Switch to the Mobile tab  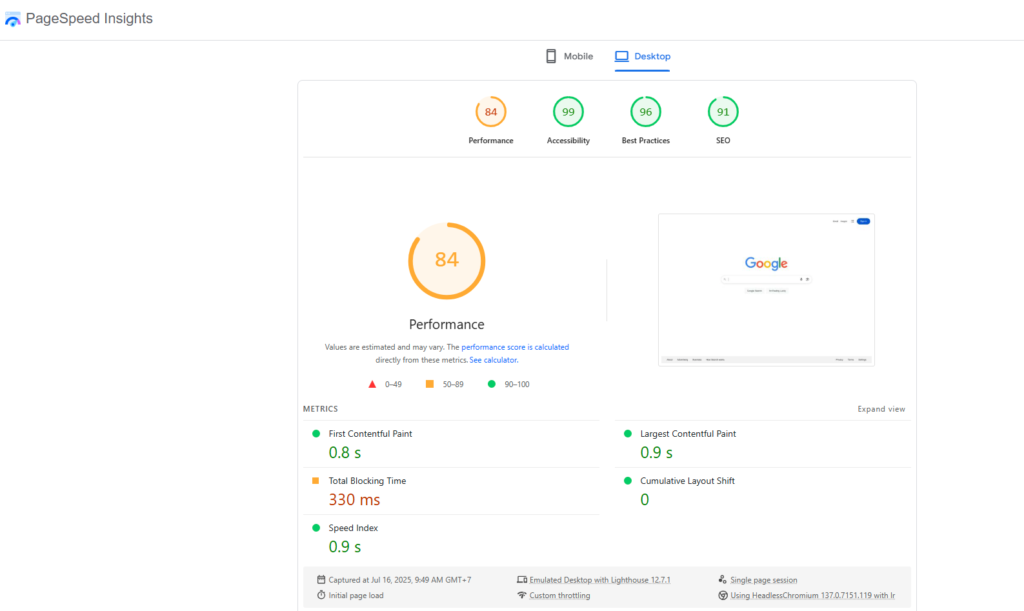coord(569,56)
